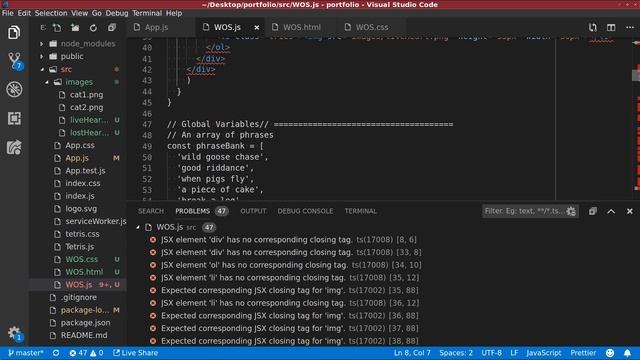Image resolution: width=640 pixels, height=360 pixels.
Task: Go to line via Ln 8, Col 7
Action: pos(412,353)
